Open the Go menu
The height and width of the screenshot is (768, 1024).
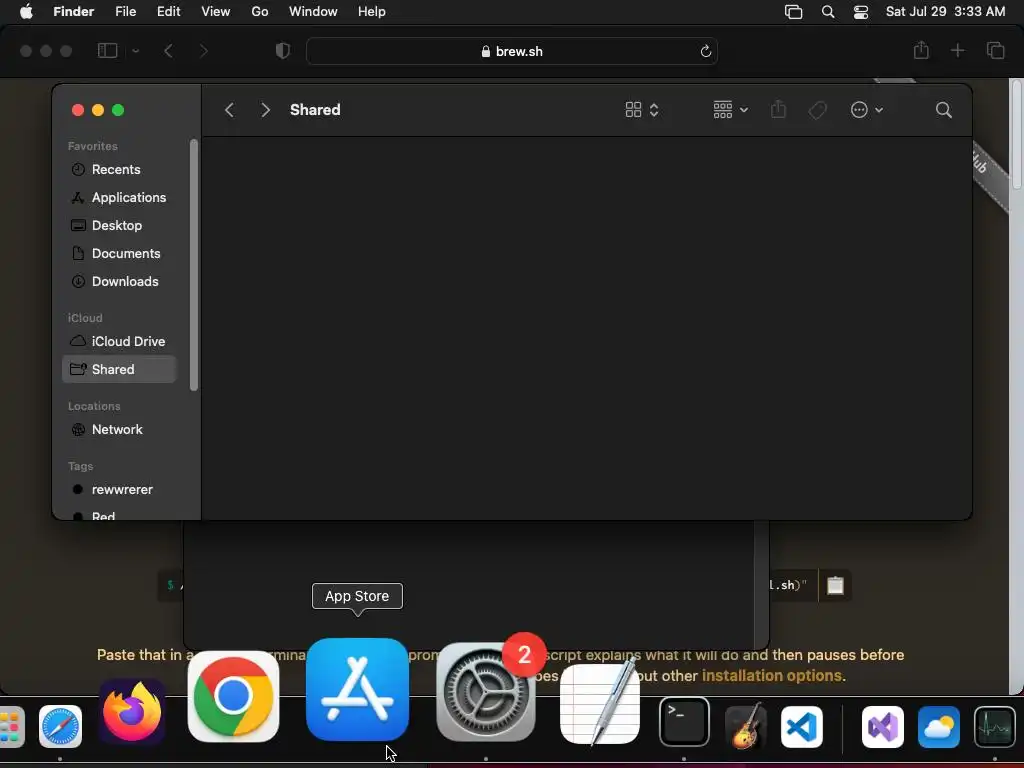pyautogui.click(x=260, y=12)
